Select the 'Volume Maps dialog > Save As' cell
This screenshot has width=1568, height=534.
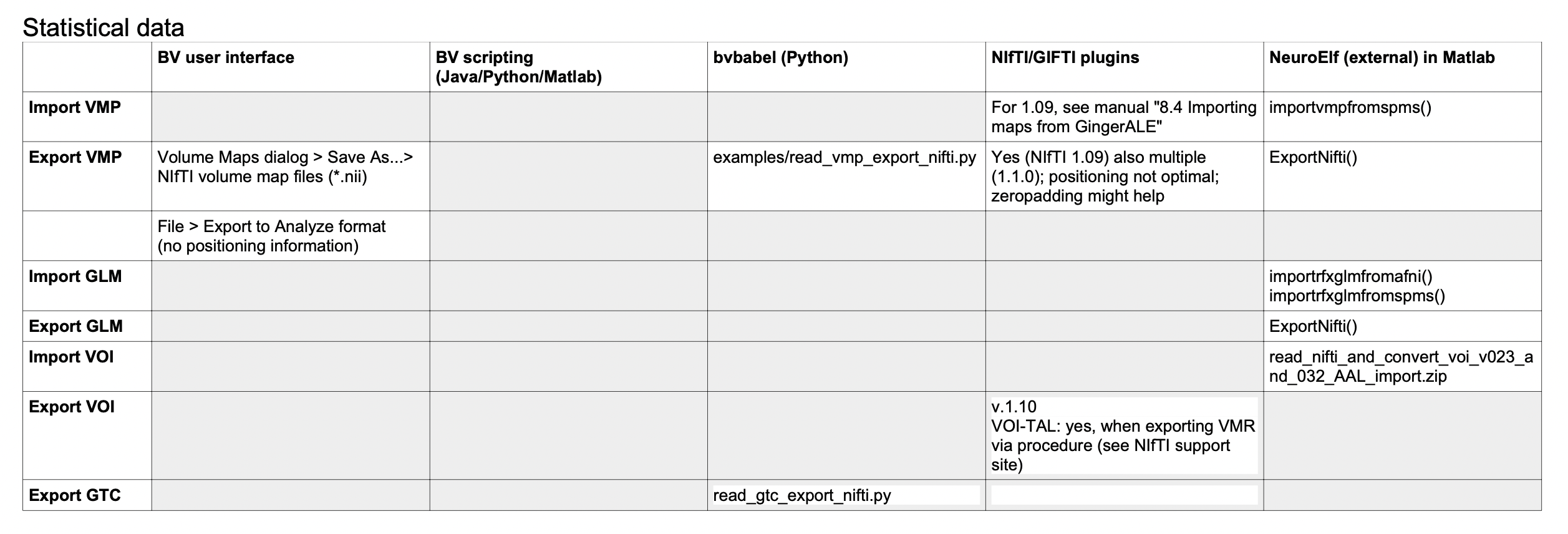click(290, 176)
